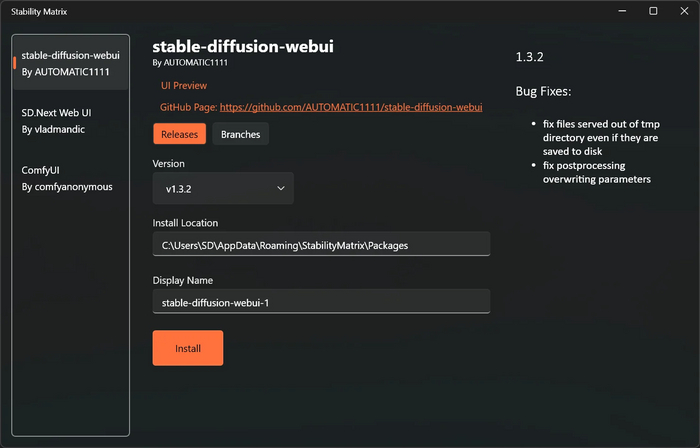This screenshot has height=448, width=700.
Task: Click the By AUTOMATIC1111 text under the heading
Action: tap(190, 62)
